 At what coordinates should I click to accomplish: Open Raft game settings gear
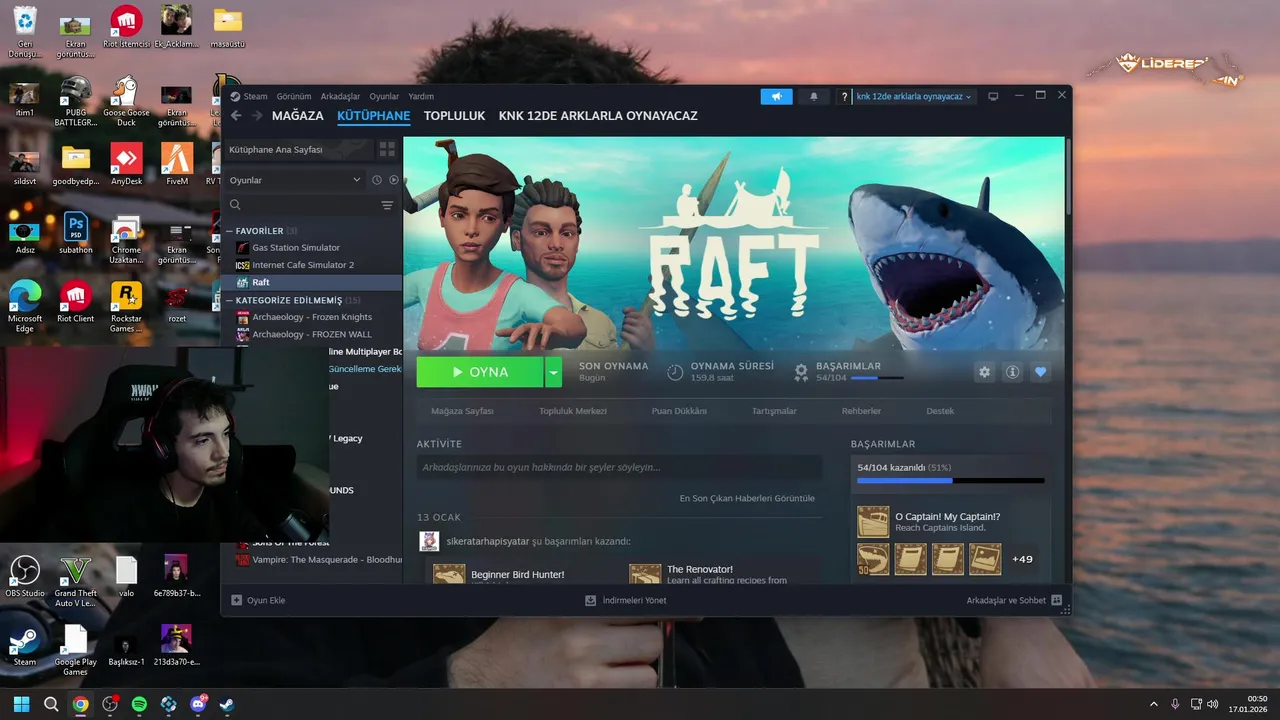tap(984, 372)
